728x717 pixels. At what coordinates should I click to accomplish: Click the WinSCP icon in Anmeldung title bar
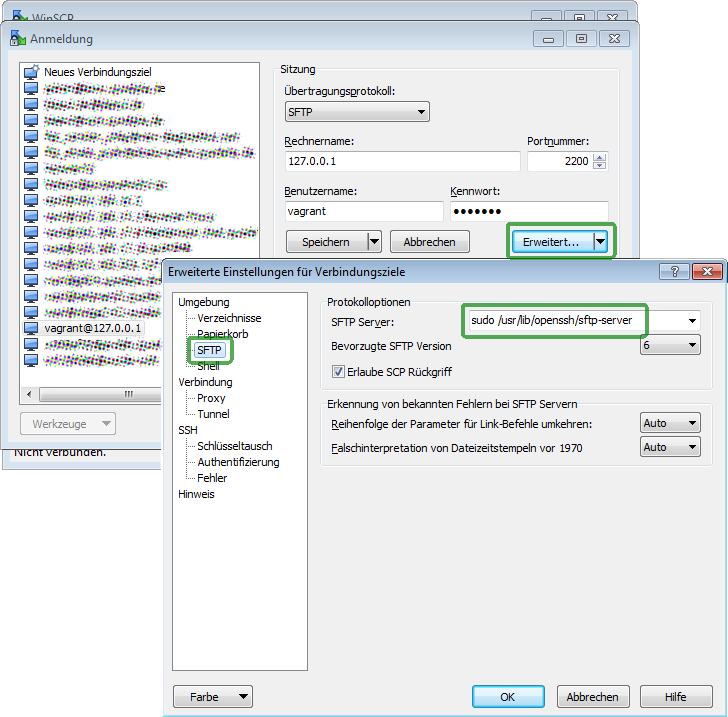click(x=18, y=39)
